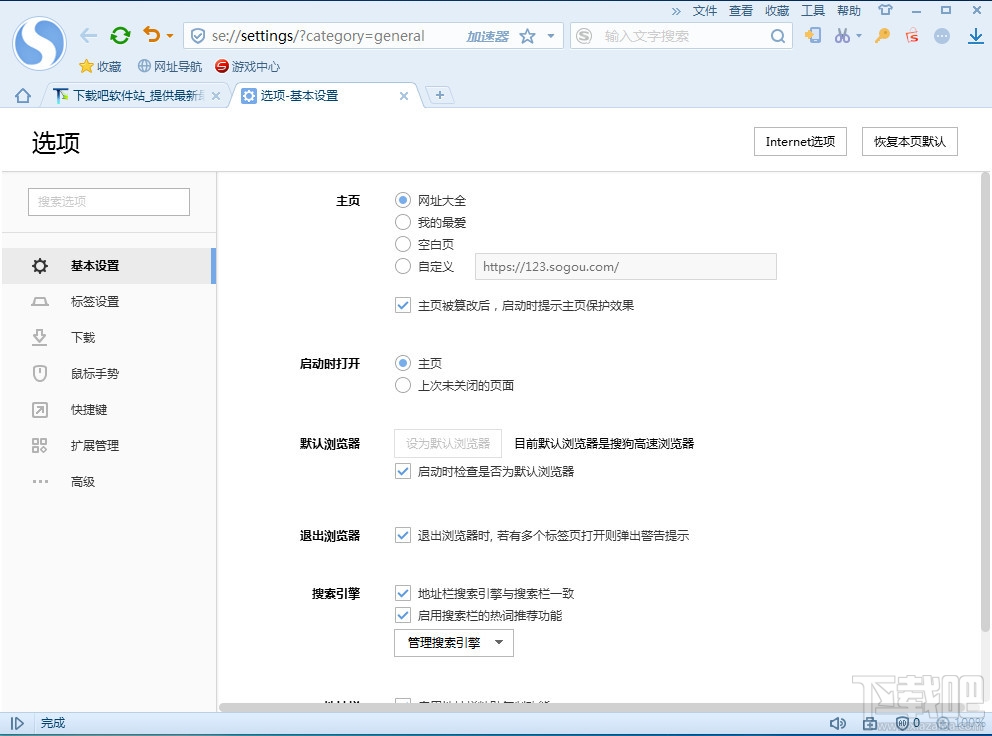Select 上次未关闭的页面 startup radio button
This screenshot has width=992, height=736.
coord(402,385)
